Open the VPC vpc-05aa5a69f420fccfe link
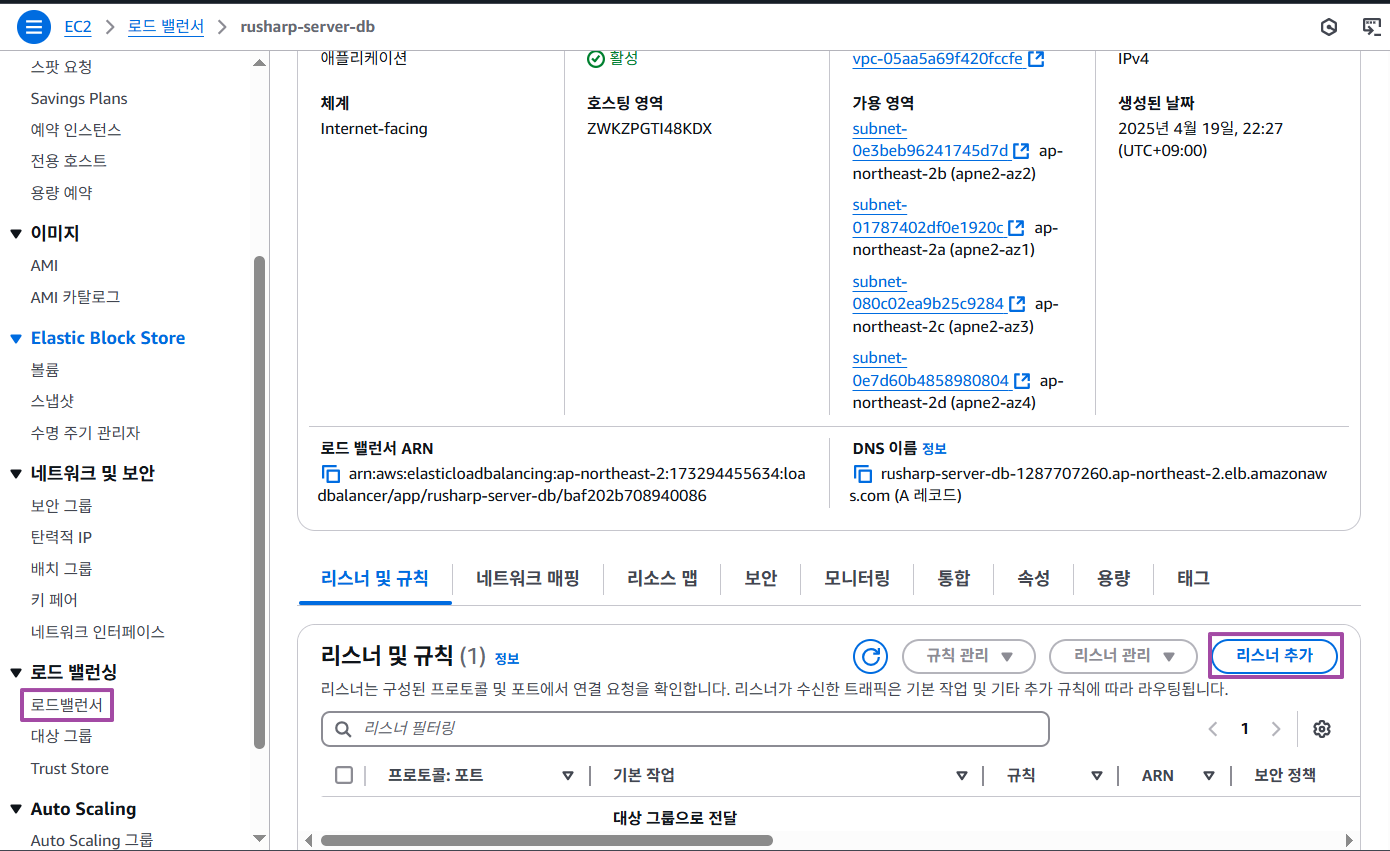The image size is (1390, 851). point(938,59)
